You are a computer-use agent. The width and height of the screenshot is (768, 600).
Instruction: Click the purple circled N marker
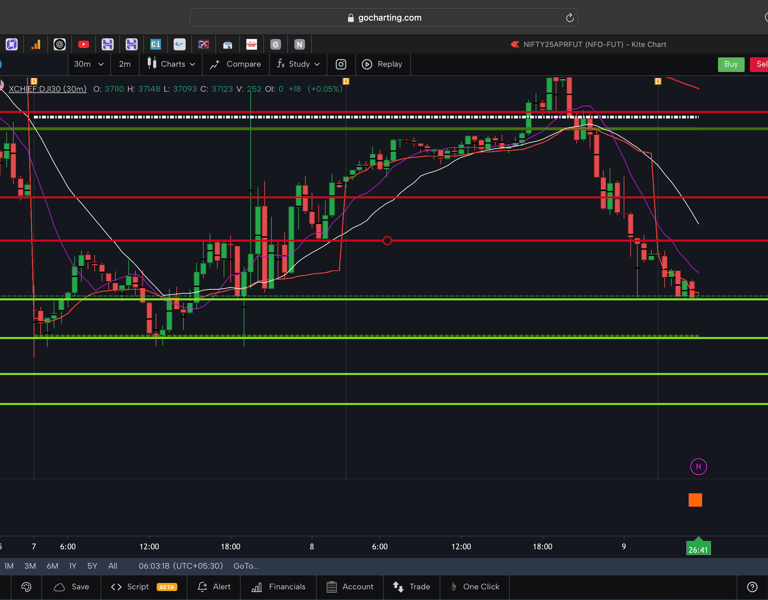tap(698, 467)
